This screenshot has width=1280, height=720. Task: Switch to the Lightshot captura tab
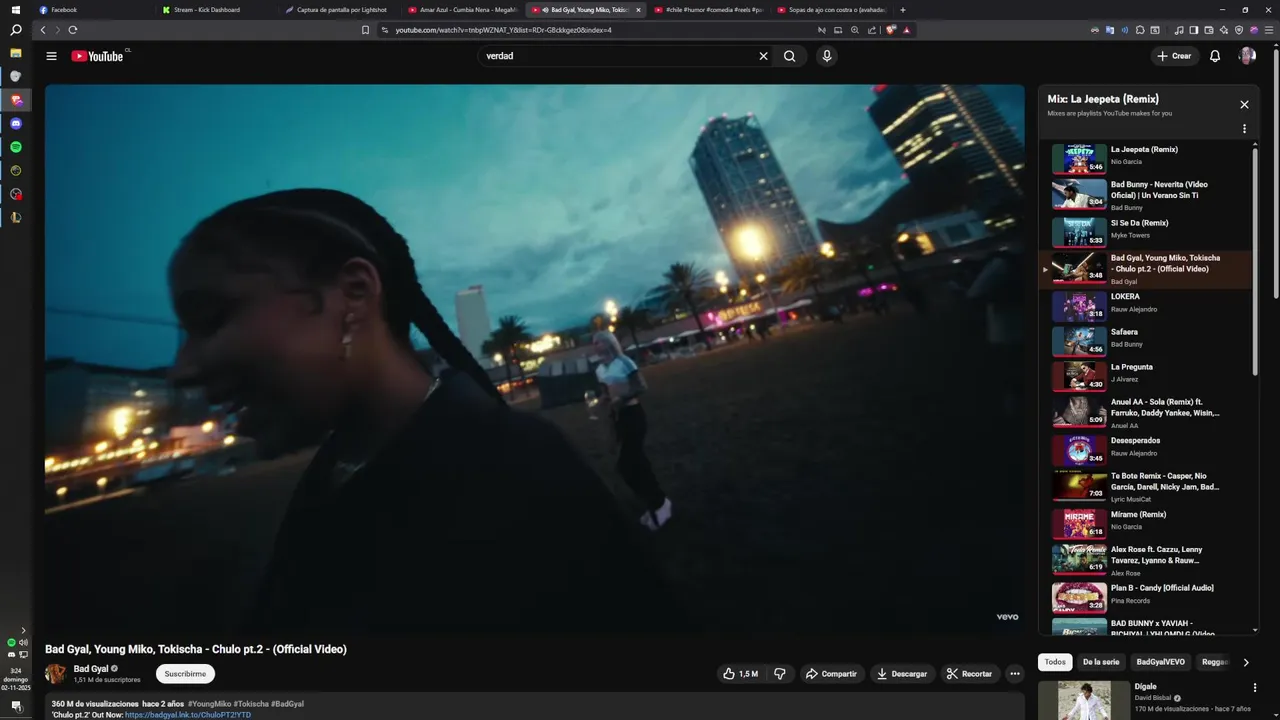(341, 10)
